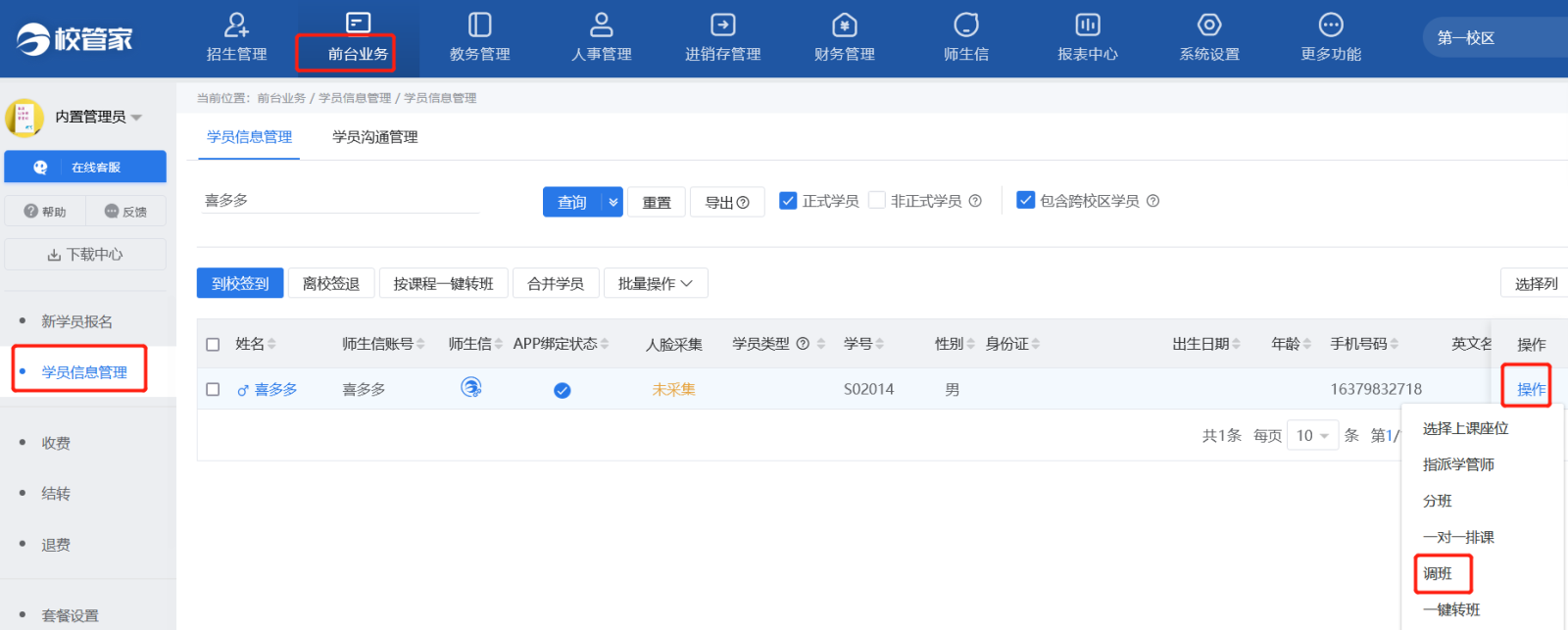Open 人事管理 module icon
Screen dimensions: 1568x630
coord(602,24)
